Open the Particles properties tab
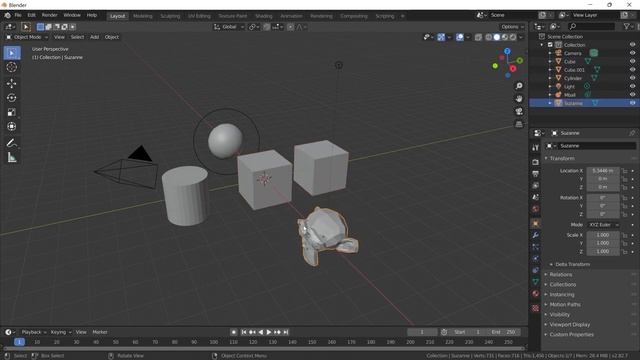640x360 pixels. coord(536,247)
